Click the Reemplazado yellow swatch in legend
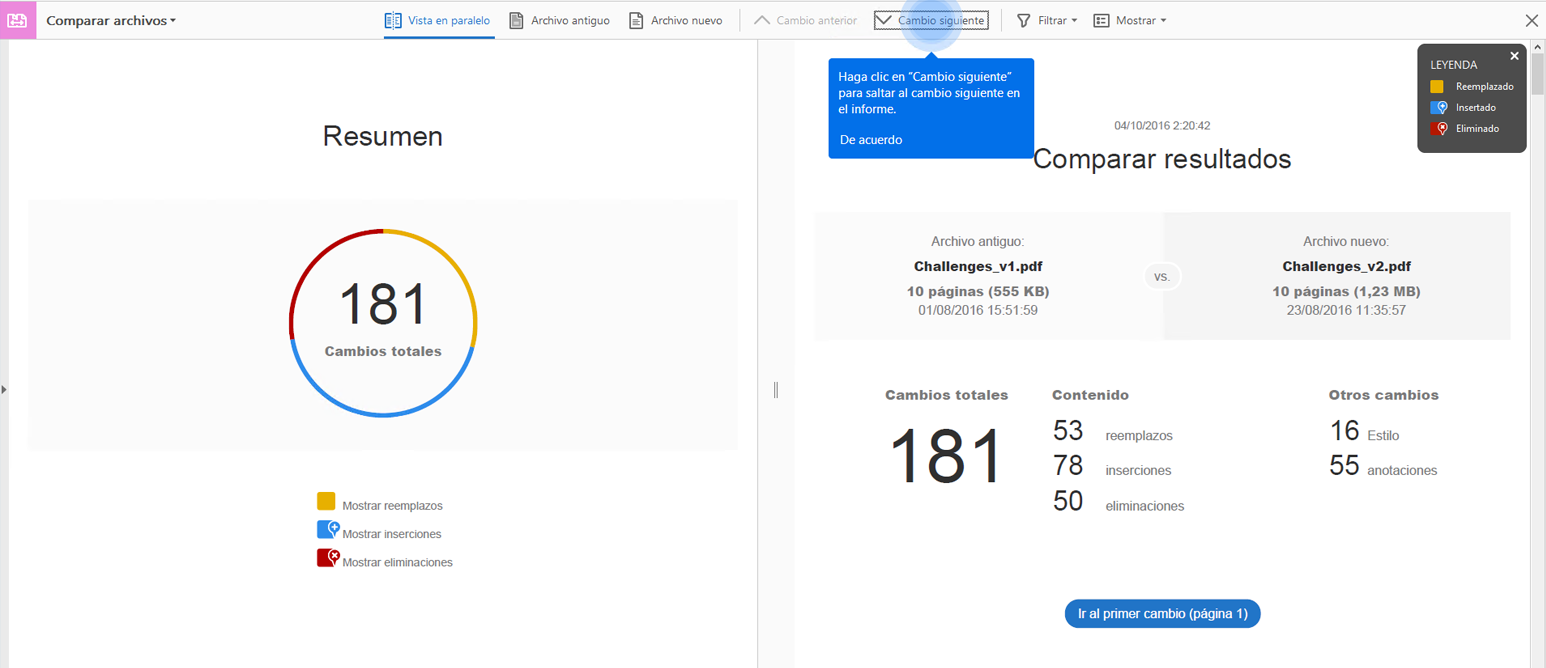Viewport: 1546px width, 668px height. click(x=1437, y=87)
